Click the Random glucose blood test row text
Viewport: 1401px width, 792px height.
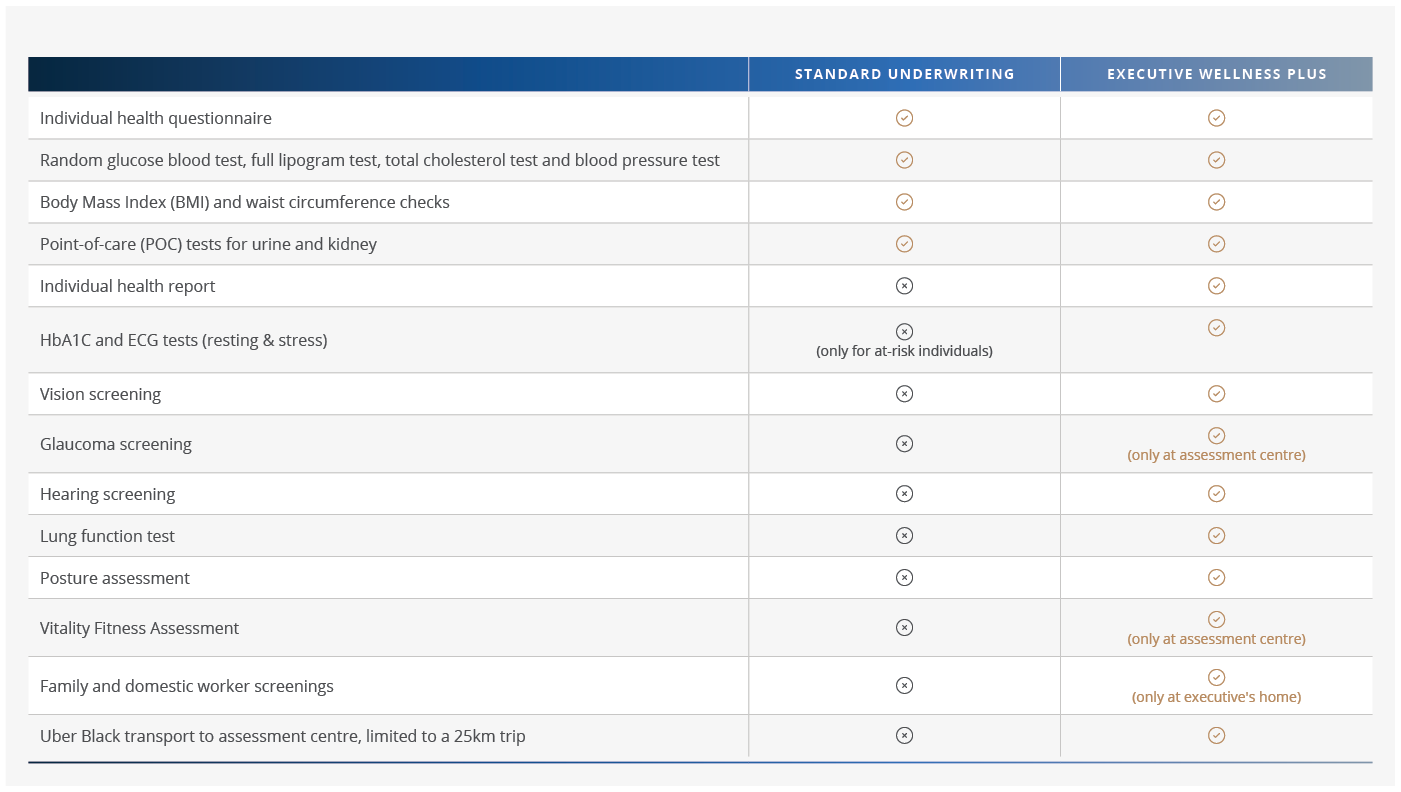pos(379,160)
